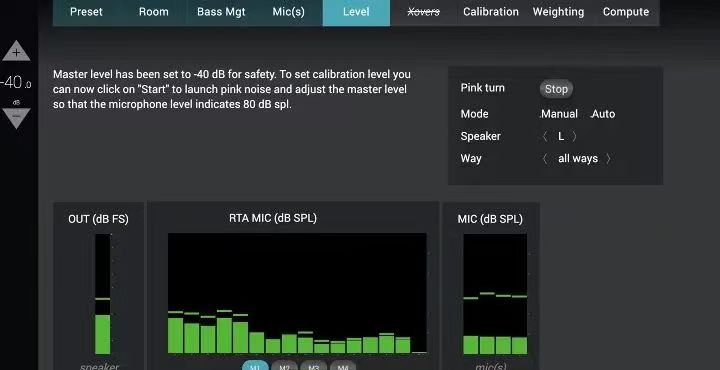This screenshot has width=720, height=370.
Task: Click the -40.0 dB master level readout
Action: (x=16, y=83)
